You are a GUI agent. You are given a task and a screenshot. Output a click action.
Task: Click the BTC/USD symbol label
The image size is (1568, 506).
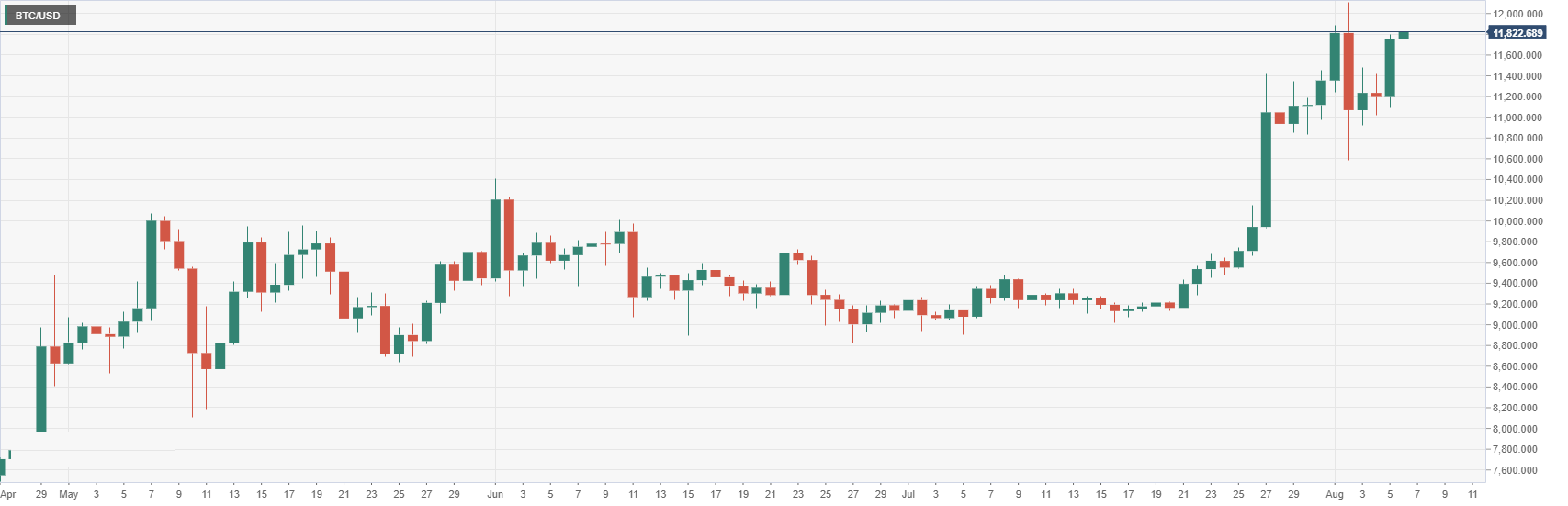(38, 16)
